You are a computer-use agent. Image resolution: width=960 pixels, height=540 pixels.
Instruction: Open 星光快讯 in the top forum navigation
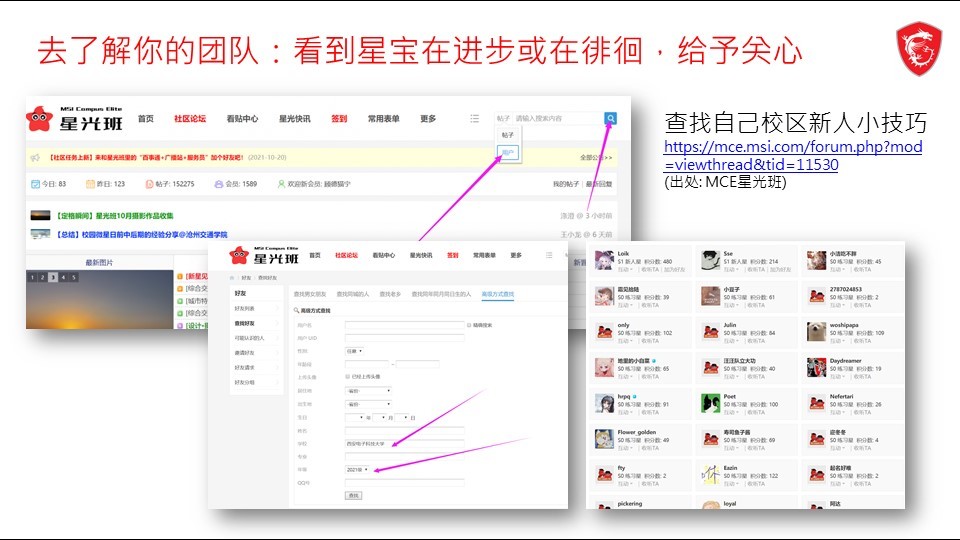tap(294, 119)
